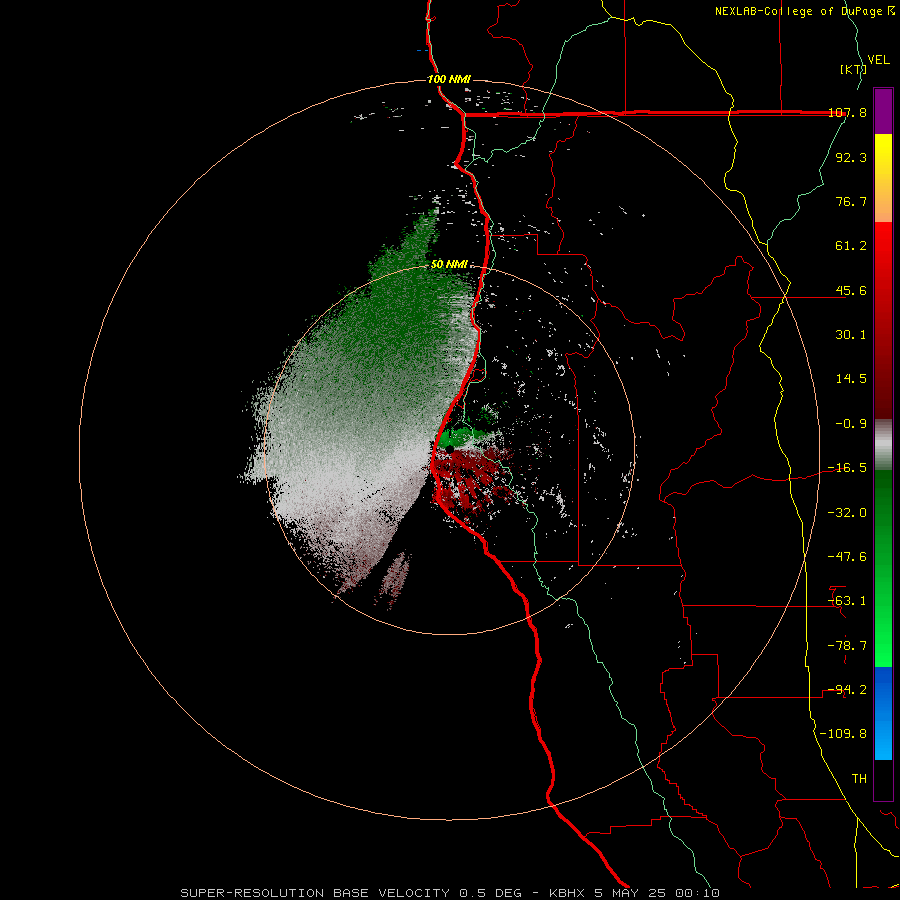Click the -109.8 legend value
This screenshot has height=900, width=900.
click(x=844, y=734)
